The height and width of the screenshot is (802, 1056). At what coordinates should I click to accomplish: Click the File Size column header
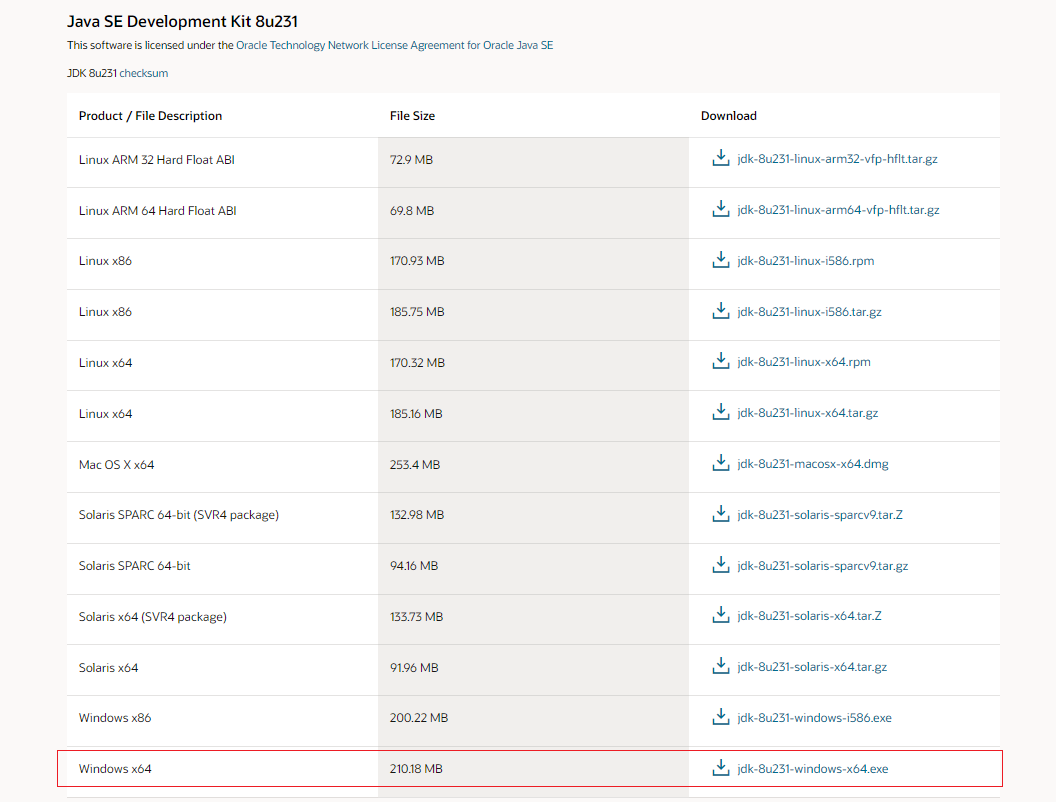(x=412, y=116)
